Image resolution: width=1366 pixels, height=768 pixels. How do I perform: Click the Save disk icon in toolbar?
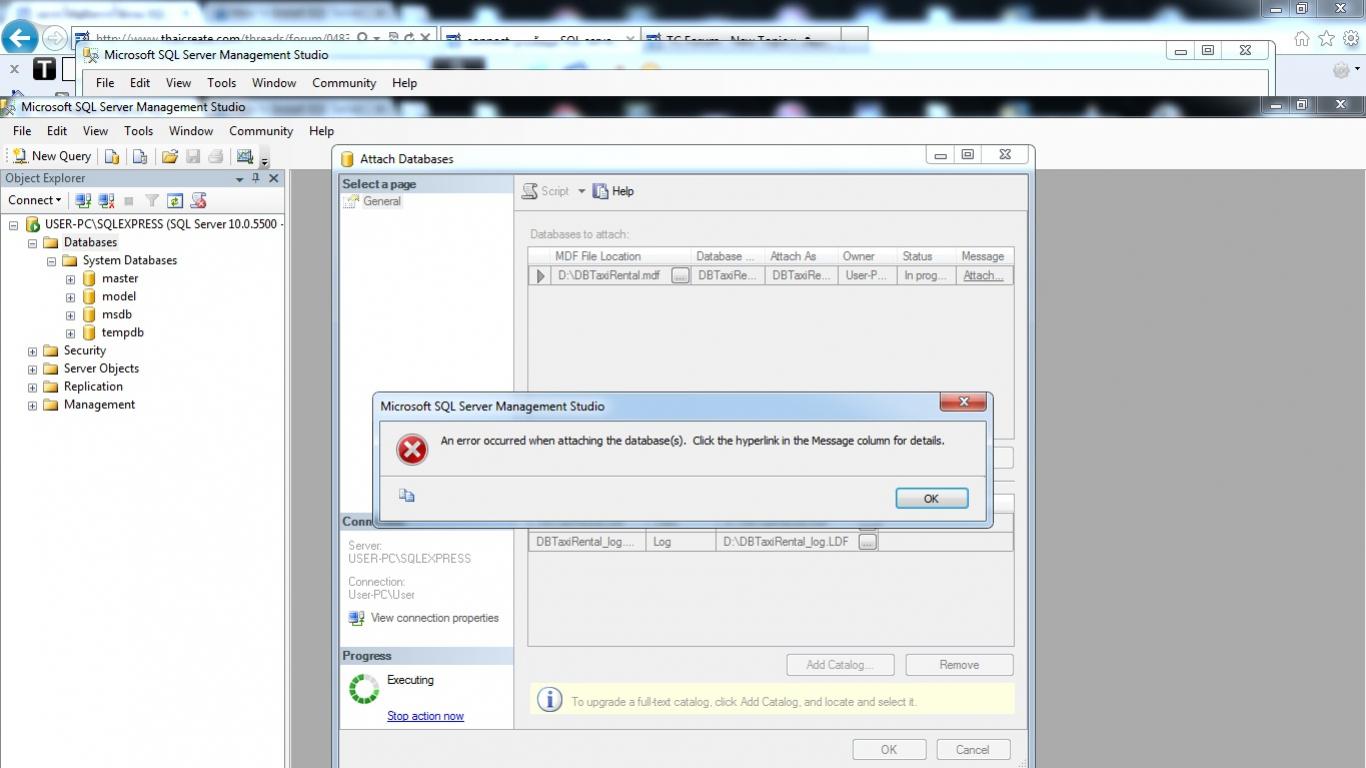[193, 156]
